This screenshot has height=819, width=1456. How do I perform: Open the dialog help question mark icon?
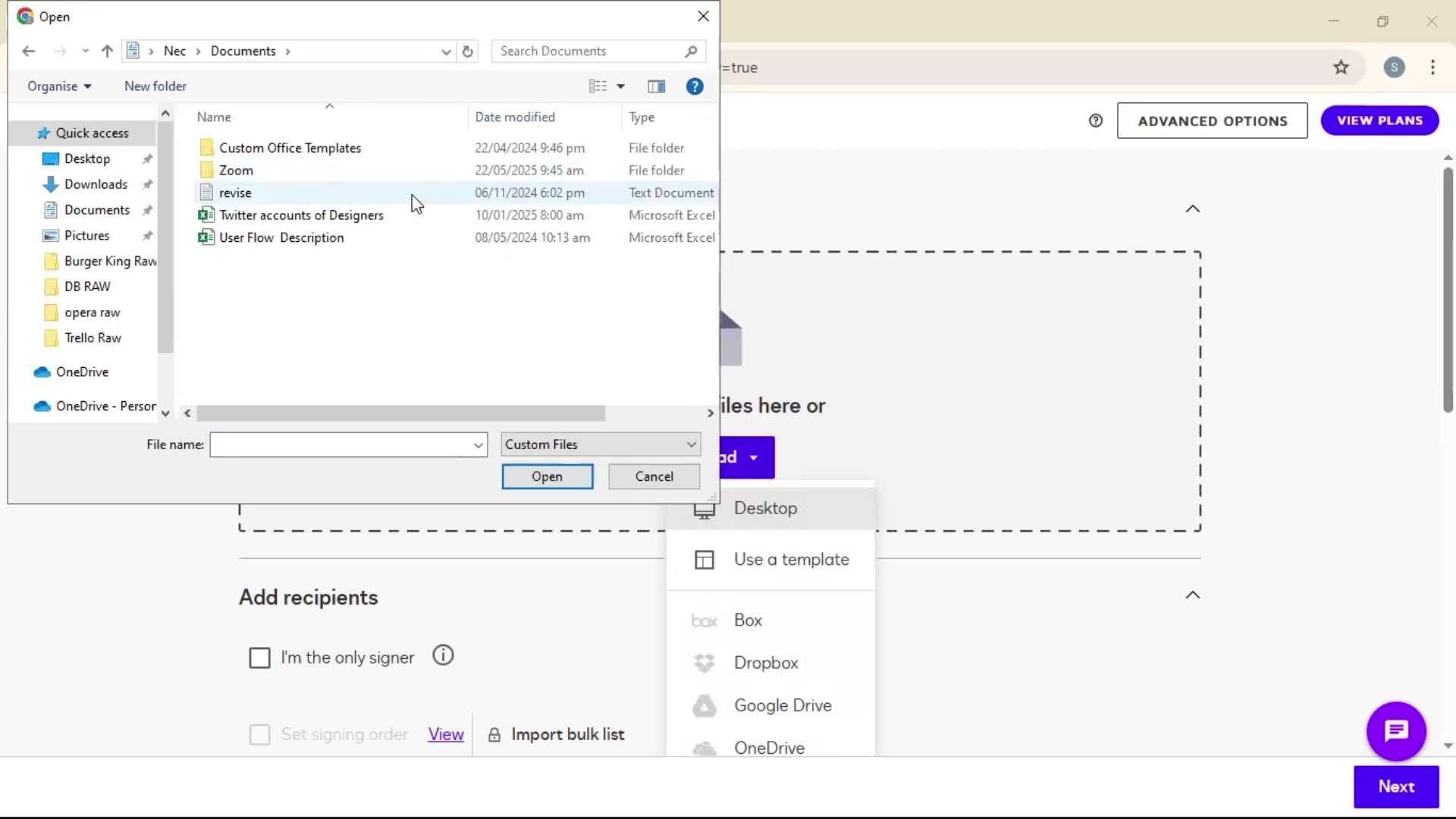[x=695, y=86]
